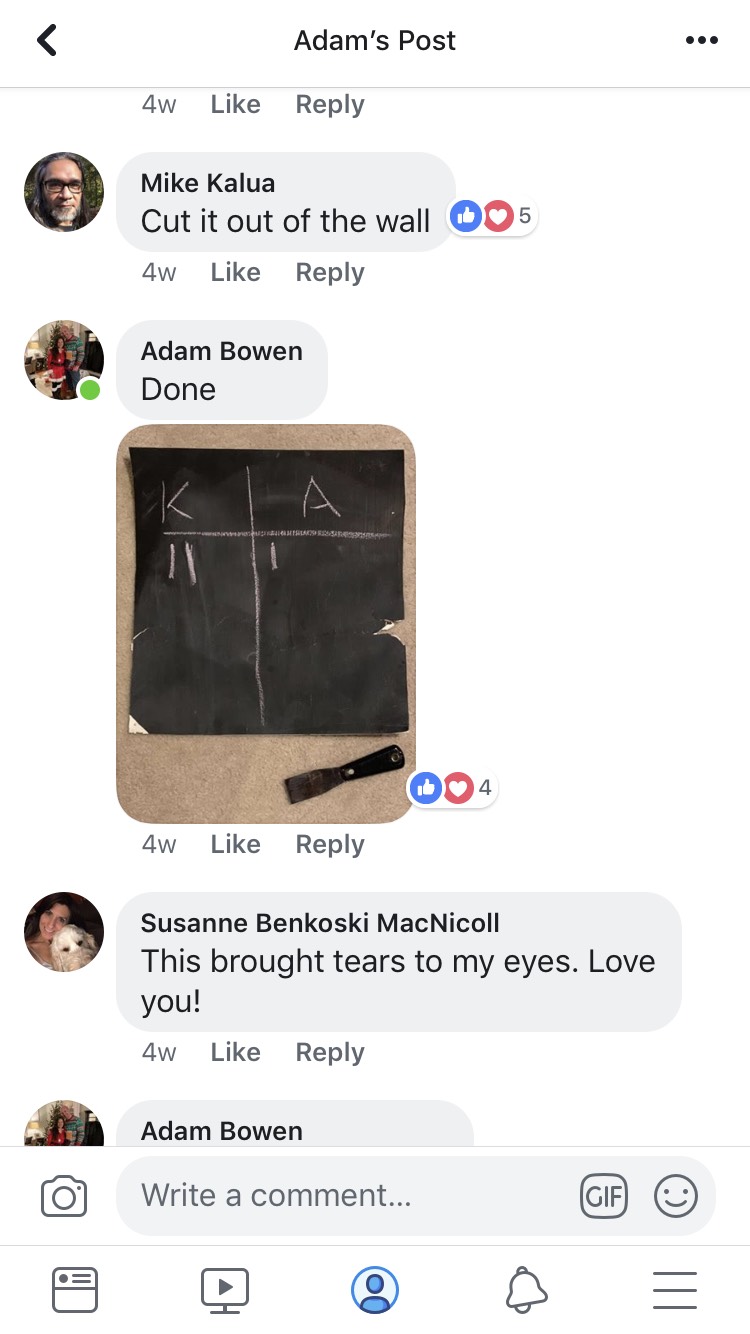The width and height of the screenshot is (750, 1334).
Task: Go back using the left chevron arrow
Action: coord(47,40)
